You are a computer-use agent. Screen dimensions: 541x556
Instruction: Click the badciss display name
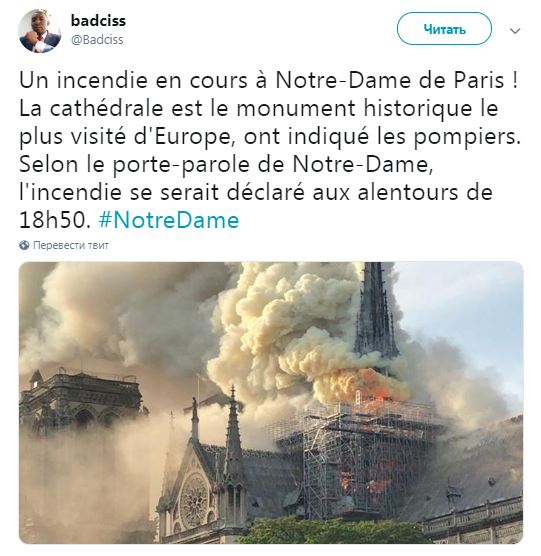coord(98,21)
